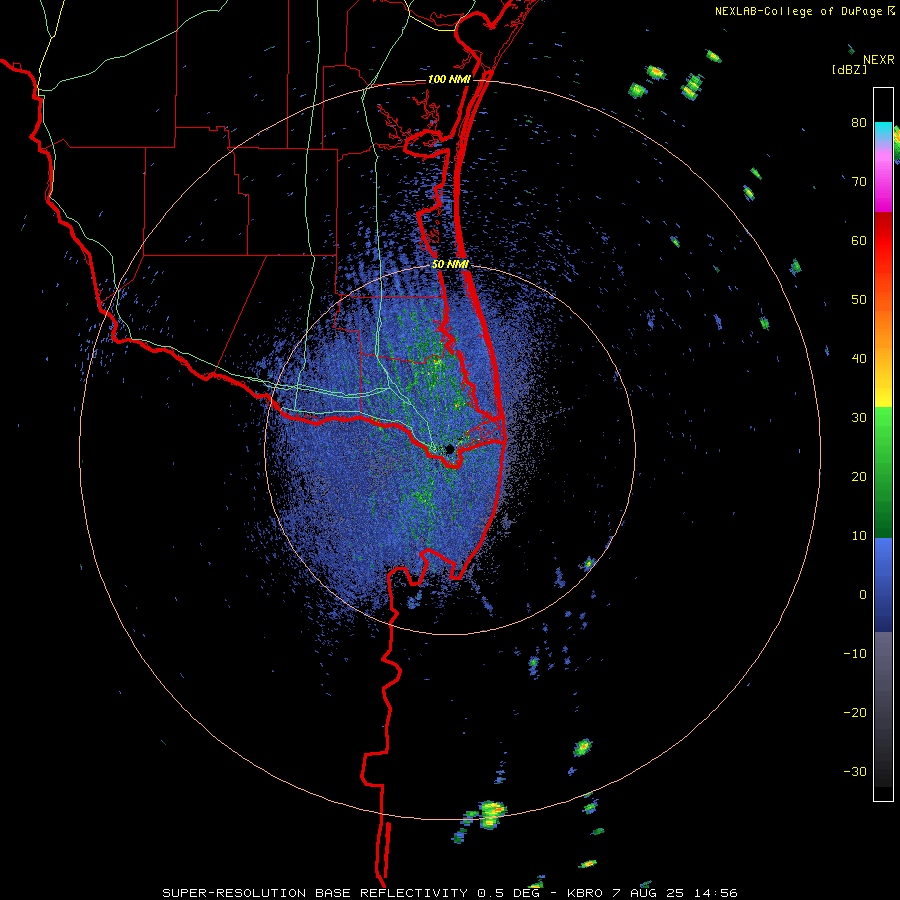Click the -20 value on dBZ scale

pyautogui.click(x=855, y=712)
